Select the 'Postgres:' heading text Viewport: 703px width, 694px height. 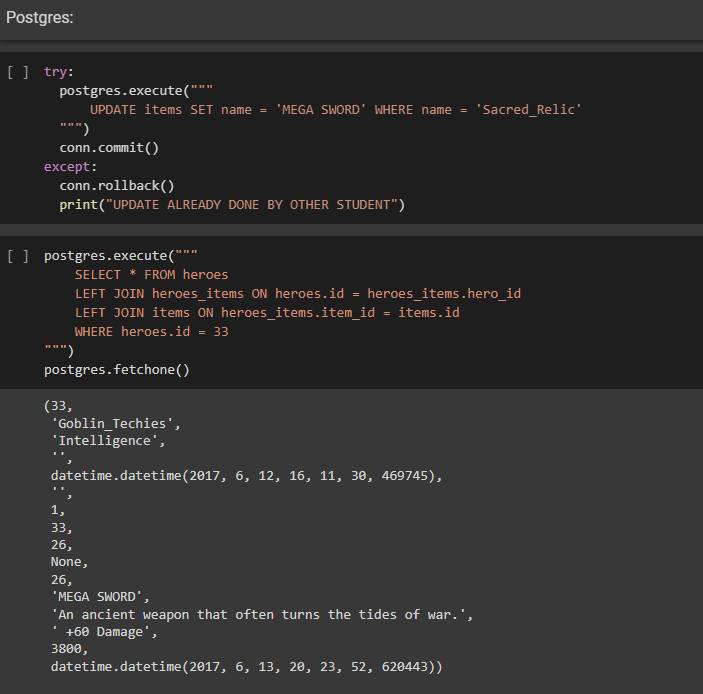[39, 17]
